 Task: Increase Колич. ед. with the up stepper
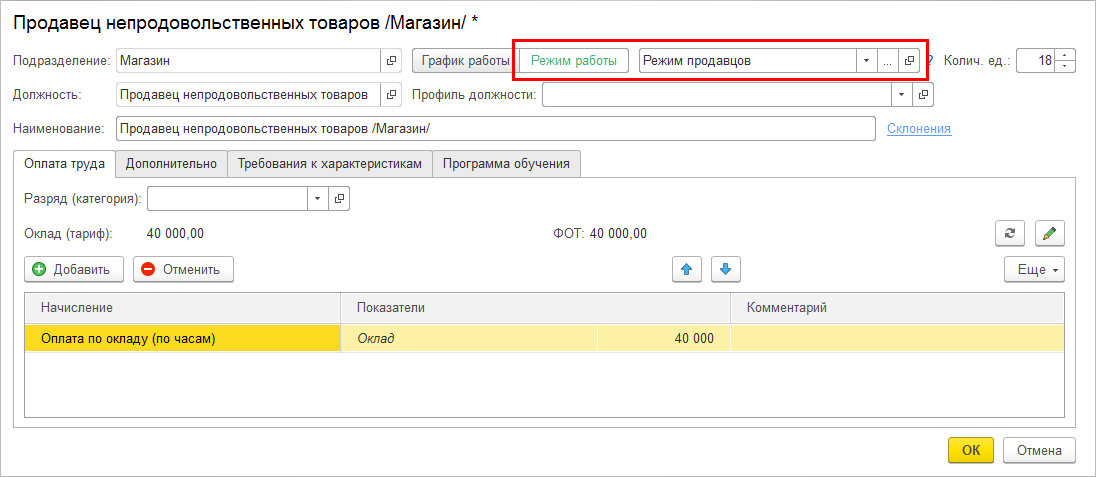point(1066,55)
